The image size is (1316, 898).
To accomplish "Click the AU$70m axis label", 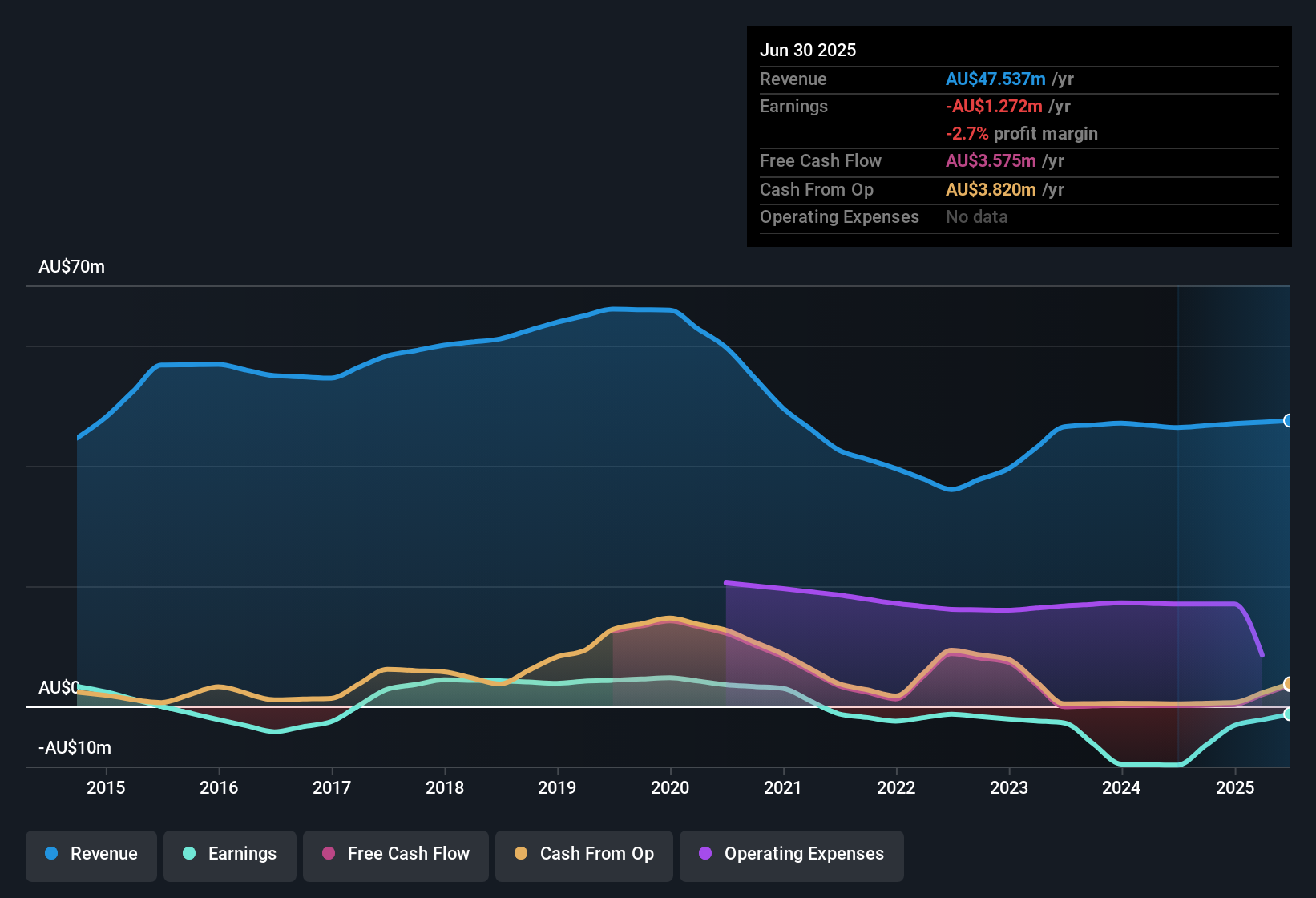I will tap(72, 267).
